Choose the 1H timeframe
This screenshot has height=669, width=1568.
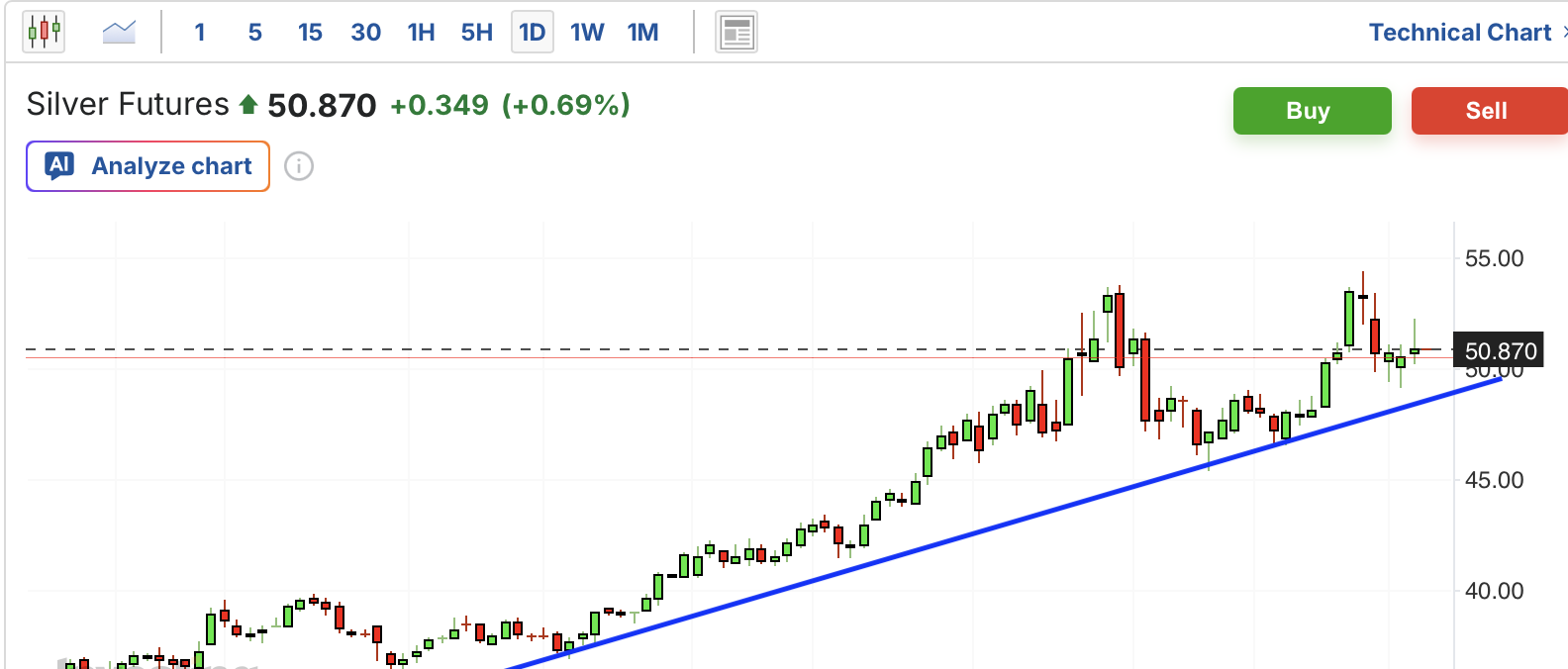pos(421,33)
